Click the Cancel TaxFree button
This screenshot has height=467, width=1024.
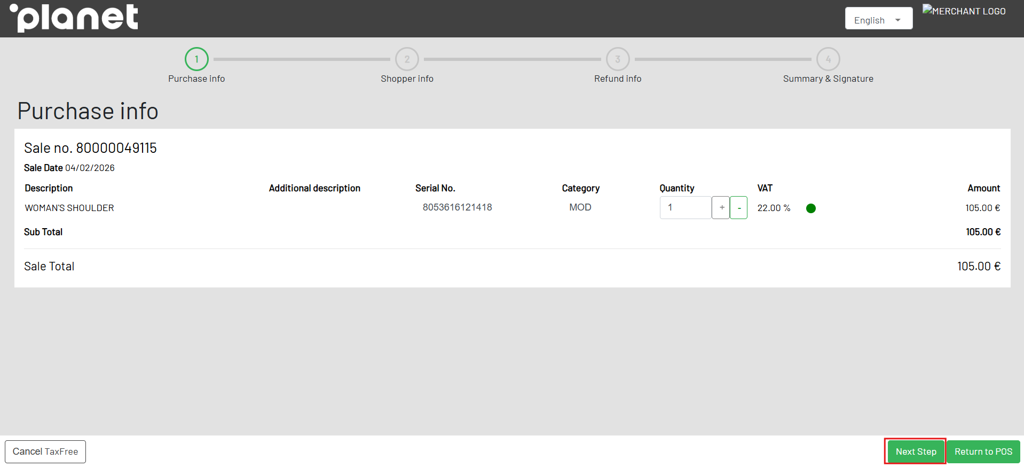tap(46, 451)
